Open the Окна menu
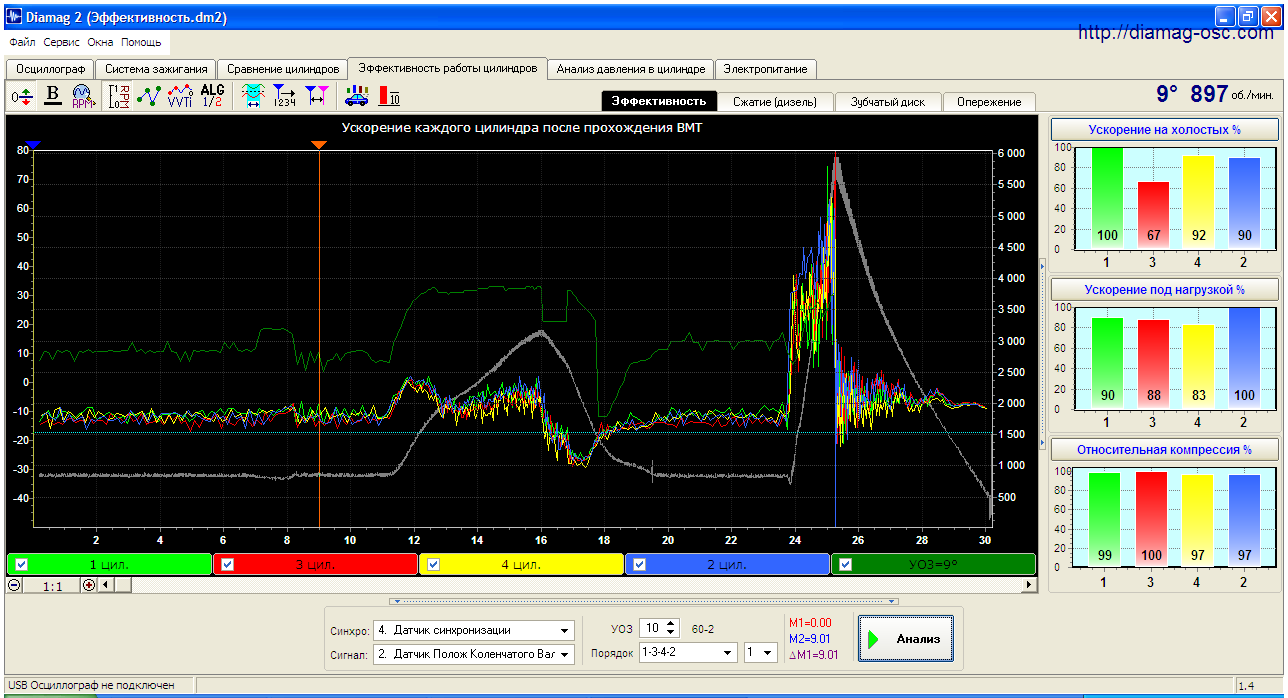 coord(101,43)
